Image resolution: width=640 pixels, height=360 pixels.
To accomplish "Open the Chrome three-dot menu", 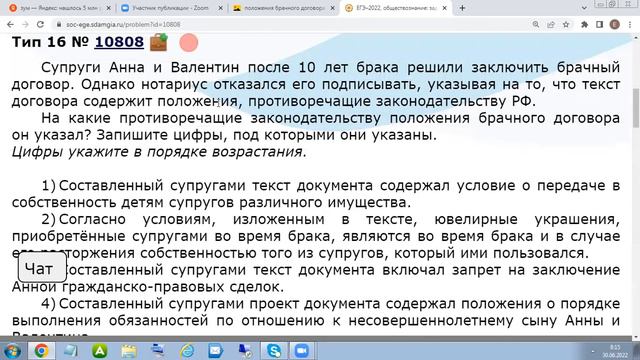I will pos(630,24).
